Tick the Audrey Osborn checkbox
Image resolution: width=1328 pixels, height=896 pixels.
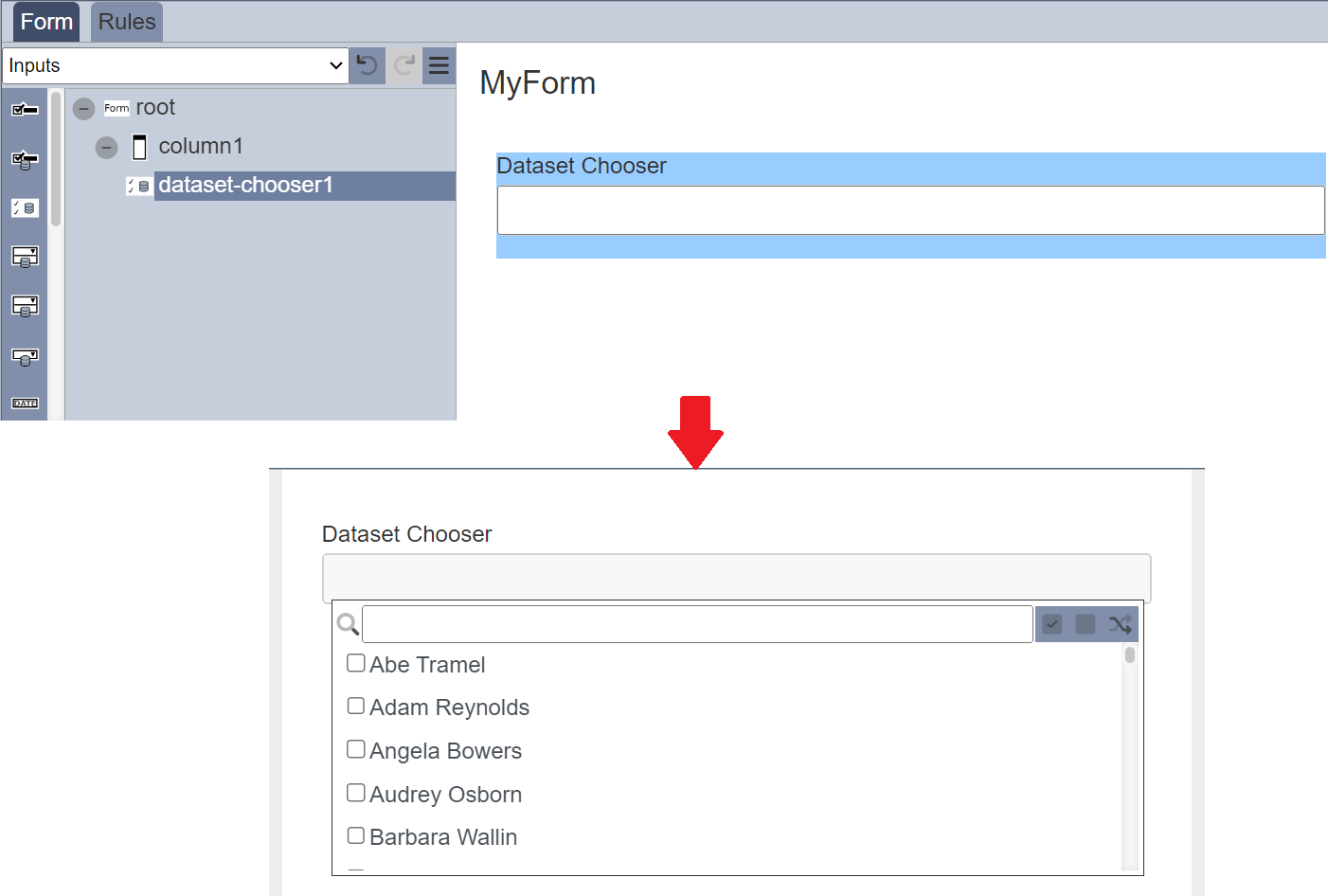tap(356, 793)
